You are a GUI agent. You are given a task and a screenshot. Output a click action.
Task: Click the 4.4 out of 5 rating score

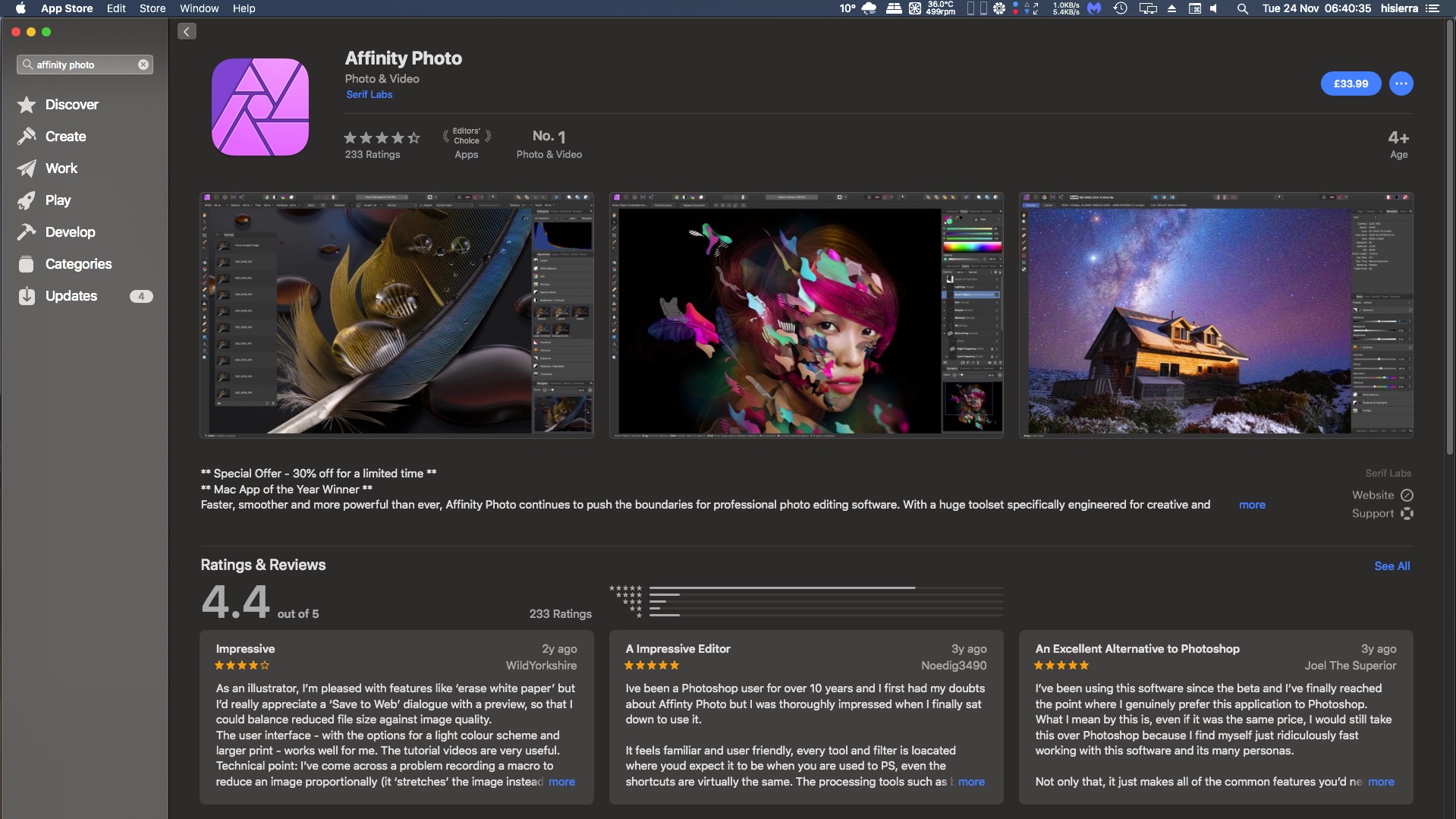(x=259, y=602)
